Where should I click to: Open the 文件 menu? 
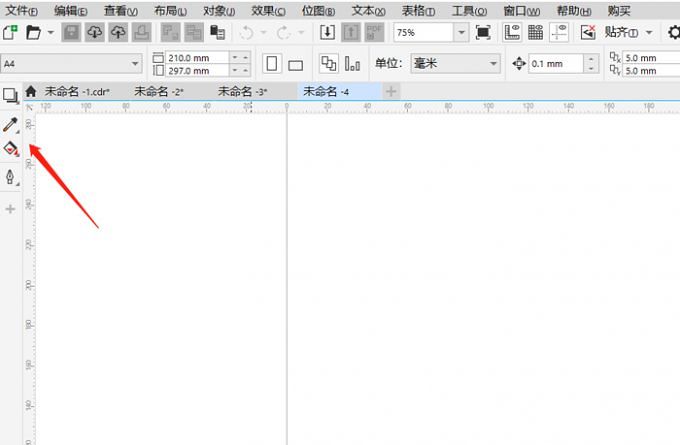click(x=21, y=11)
